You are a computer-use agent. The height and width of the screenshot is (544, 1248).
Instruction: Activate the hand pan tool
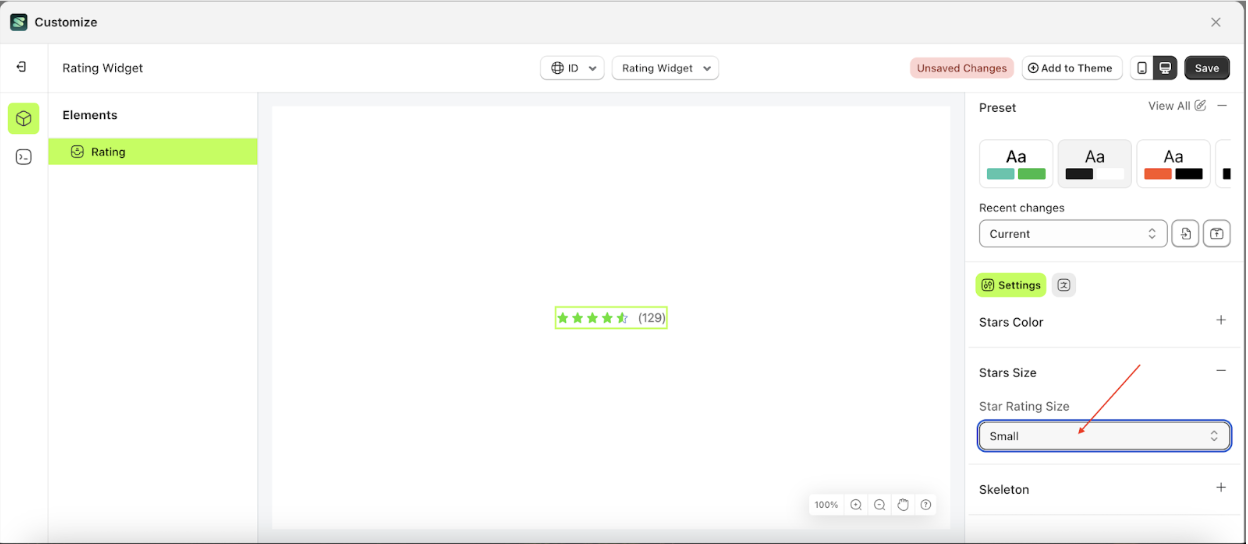pos(903,505)
